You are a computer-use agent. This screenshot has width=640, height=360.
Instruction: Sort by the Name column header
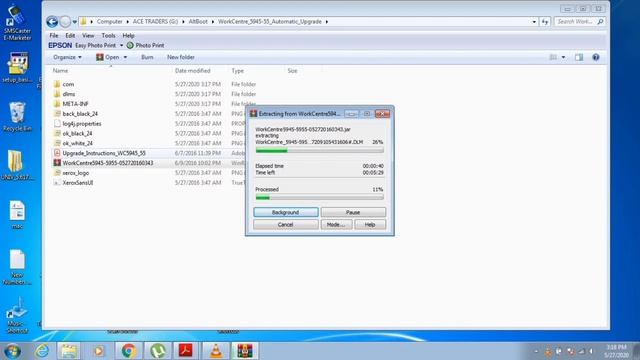pyautogui.click(x=60, y=71)
